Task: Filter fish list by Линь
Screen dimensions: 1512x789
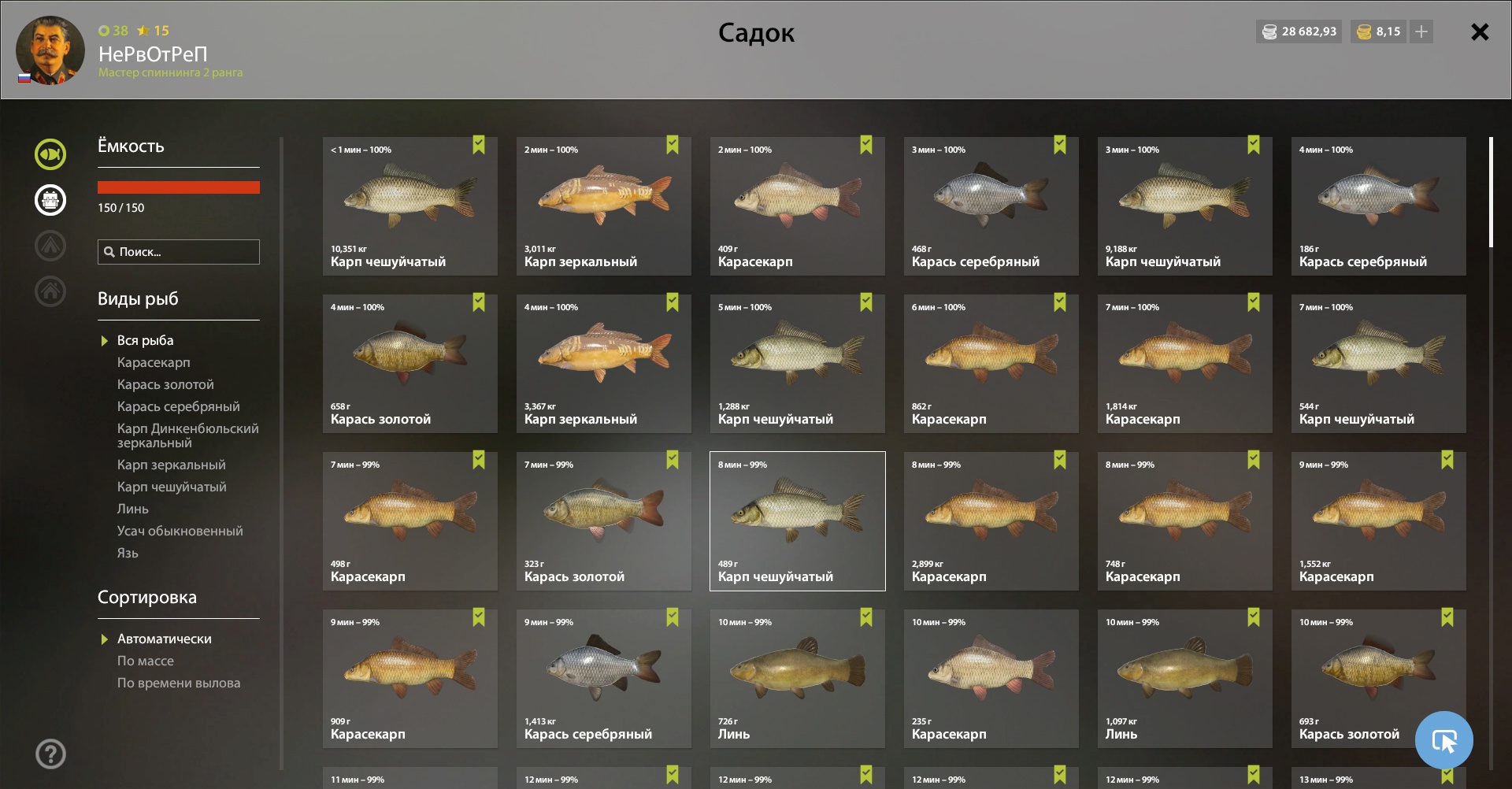Action: [x=132, y=509]
